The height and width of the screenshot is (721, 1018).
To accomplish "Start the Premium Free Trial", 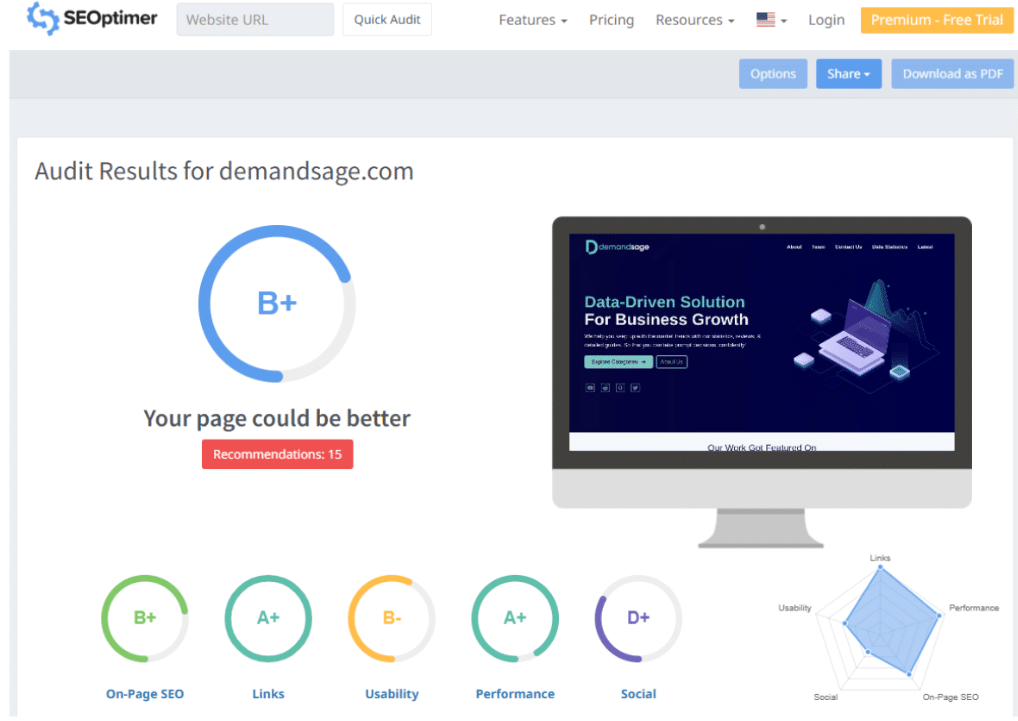I will (x=937, y=20).
